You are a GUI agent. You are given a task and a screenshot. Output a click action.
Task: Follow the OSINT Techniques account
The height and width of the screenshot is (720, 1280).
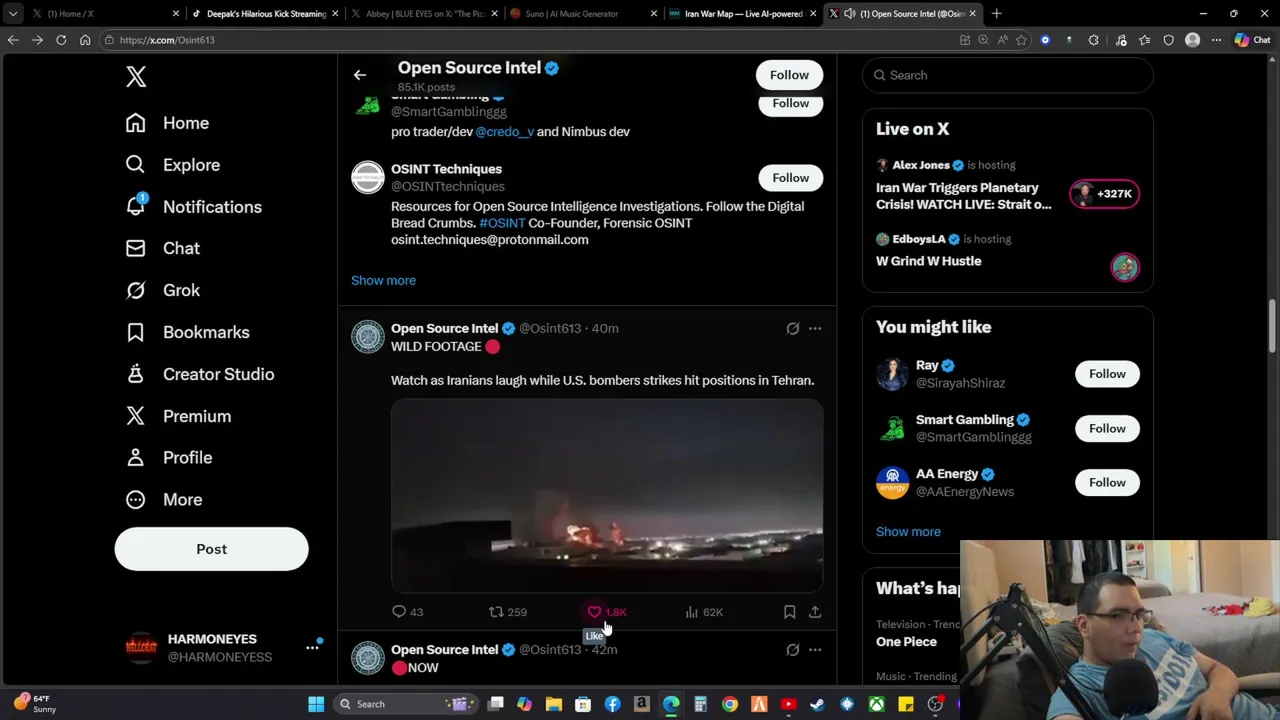click(x=790, y=178)
